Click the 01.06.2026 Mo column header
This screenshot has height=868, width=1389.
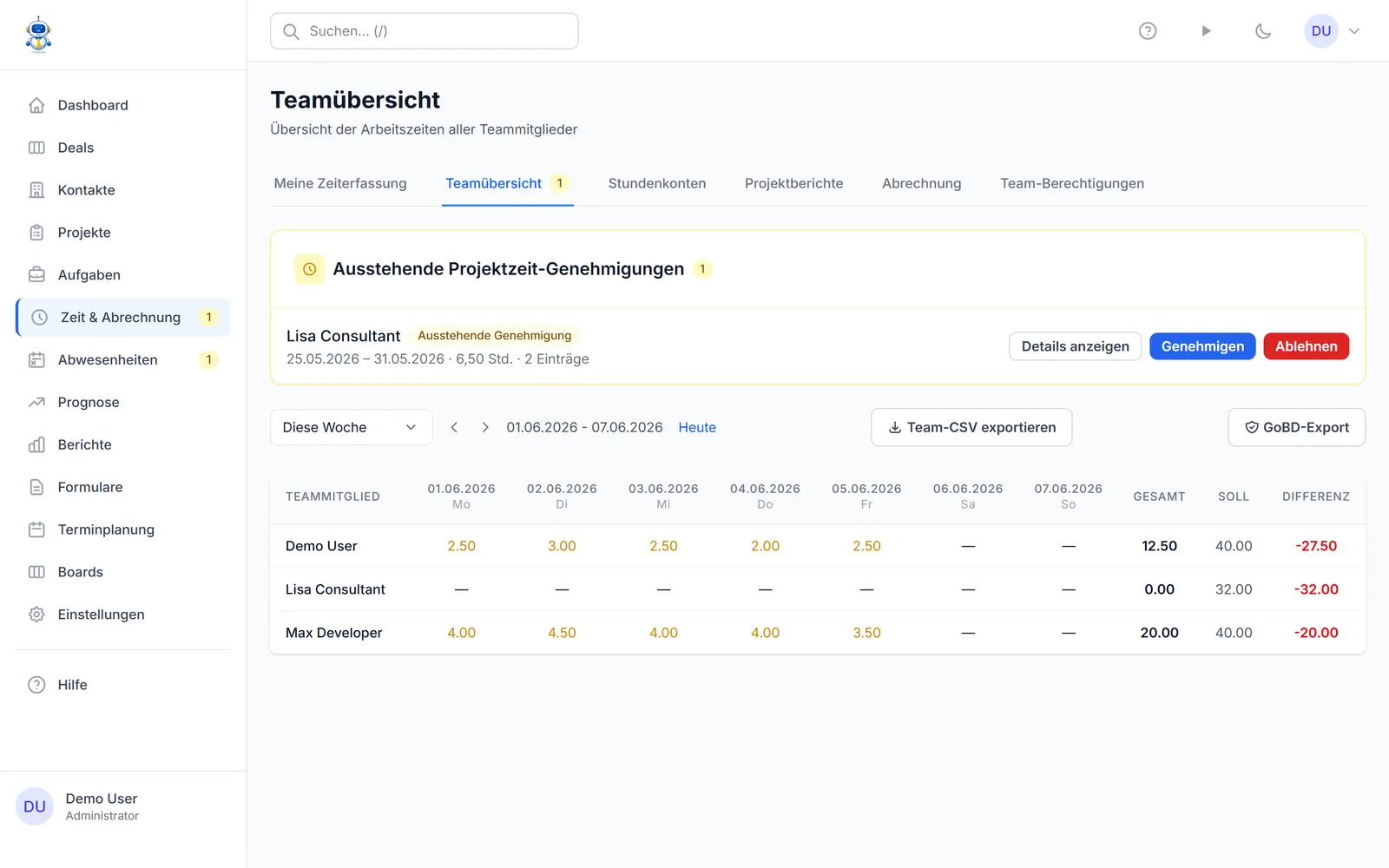click(461, 496)
